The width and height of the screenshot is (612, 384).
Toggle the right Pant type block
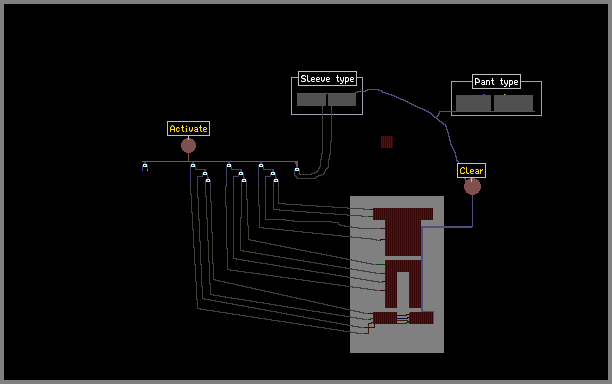click(x=513, y=103)
